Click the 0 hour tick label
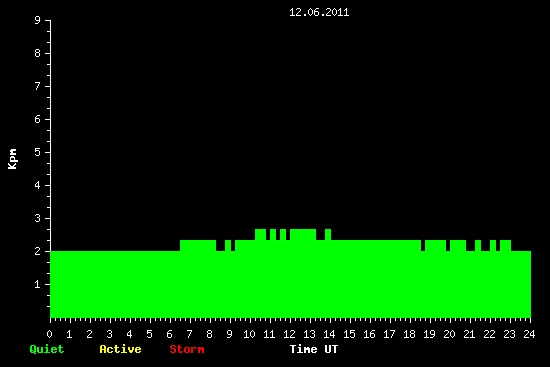This screenshot has height=367, width=550. [49, 334]
